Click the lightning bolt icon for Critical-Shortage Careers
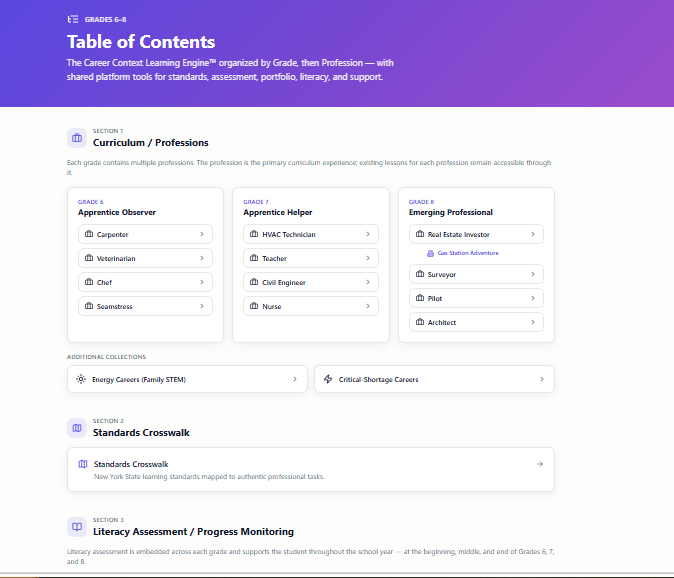Screen dimensions: 674x578 pyautogui.click(x=328, y=379)
